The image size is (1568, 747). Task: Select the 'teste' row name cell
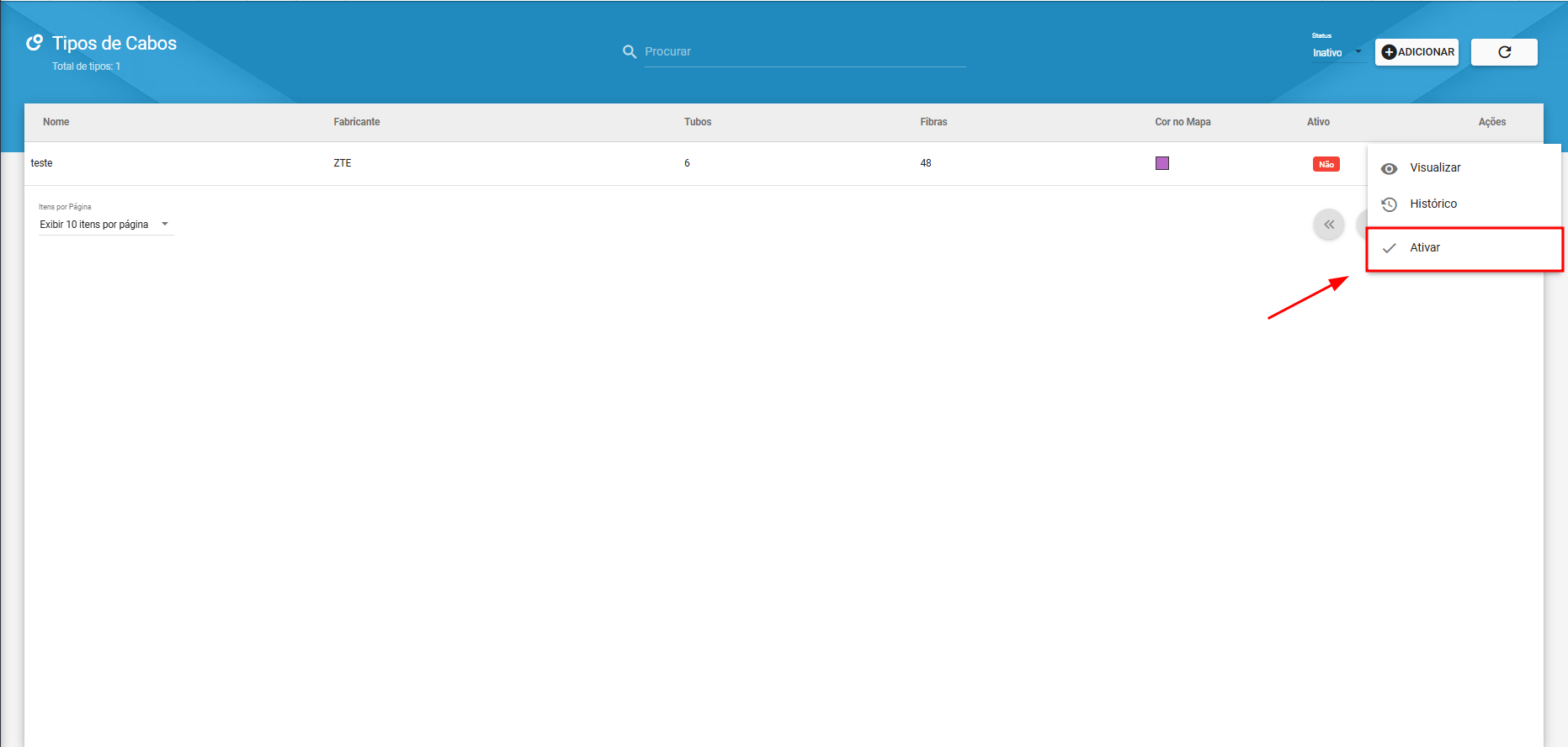(42, 163)
